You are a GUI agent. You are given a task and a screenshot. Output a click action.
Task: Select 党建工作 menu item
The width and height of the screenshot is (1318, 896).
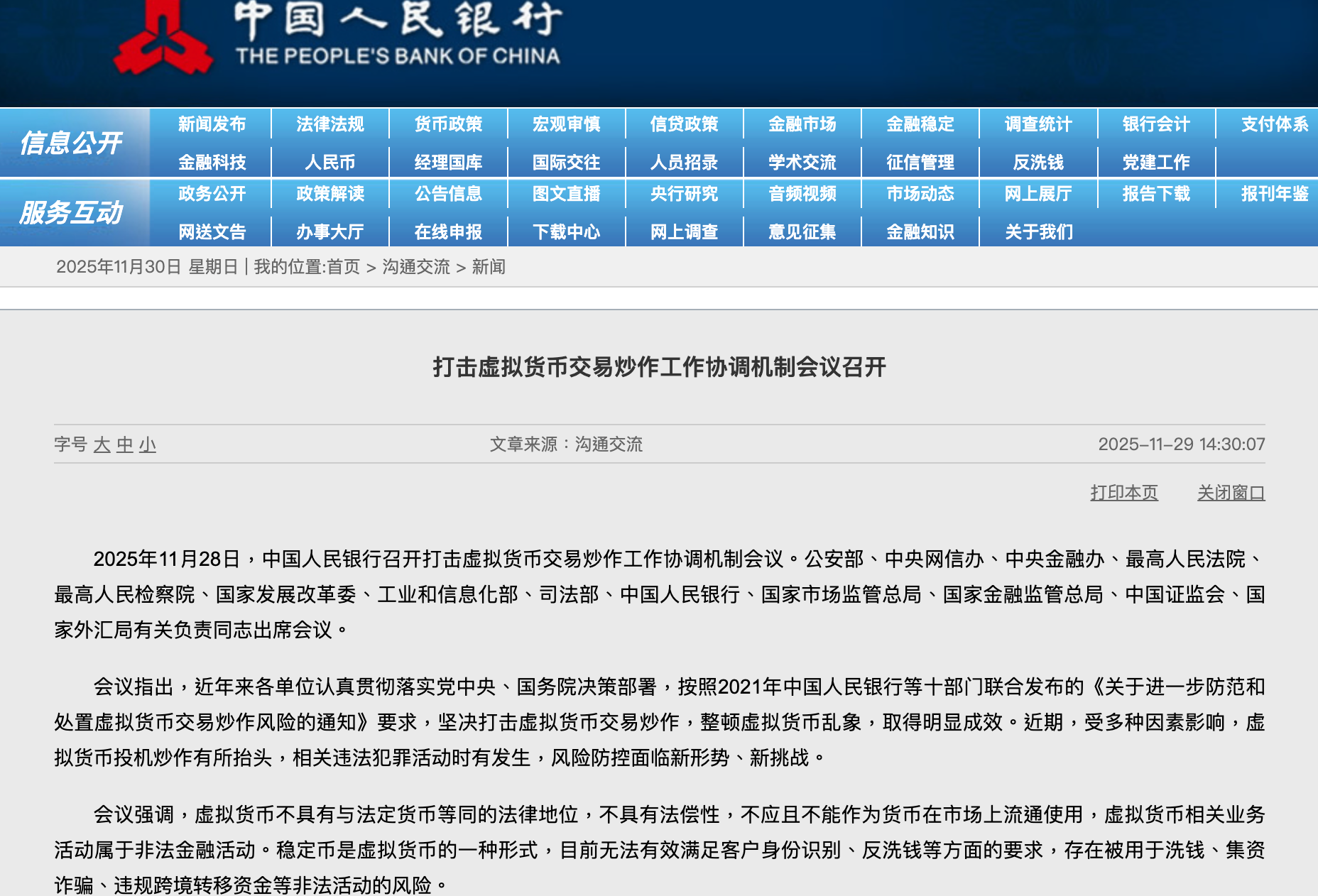1156,162
